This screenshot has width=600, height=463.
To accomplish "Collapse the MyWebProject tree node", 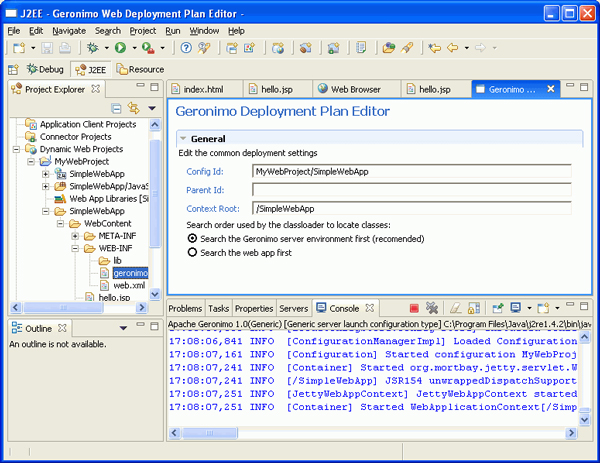I will click(31, 161).
